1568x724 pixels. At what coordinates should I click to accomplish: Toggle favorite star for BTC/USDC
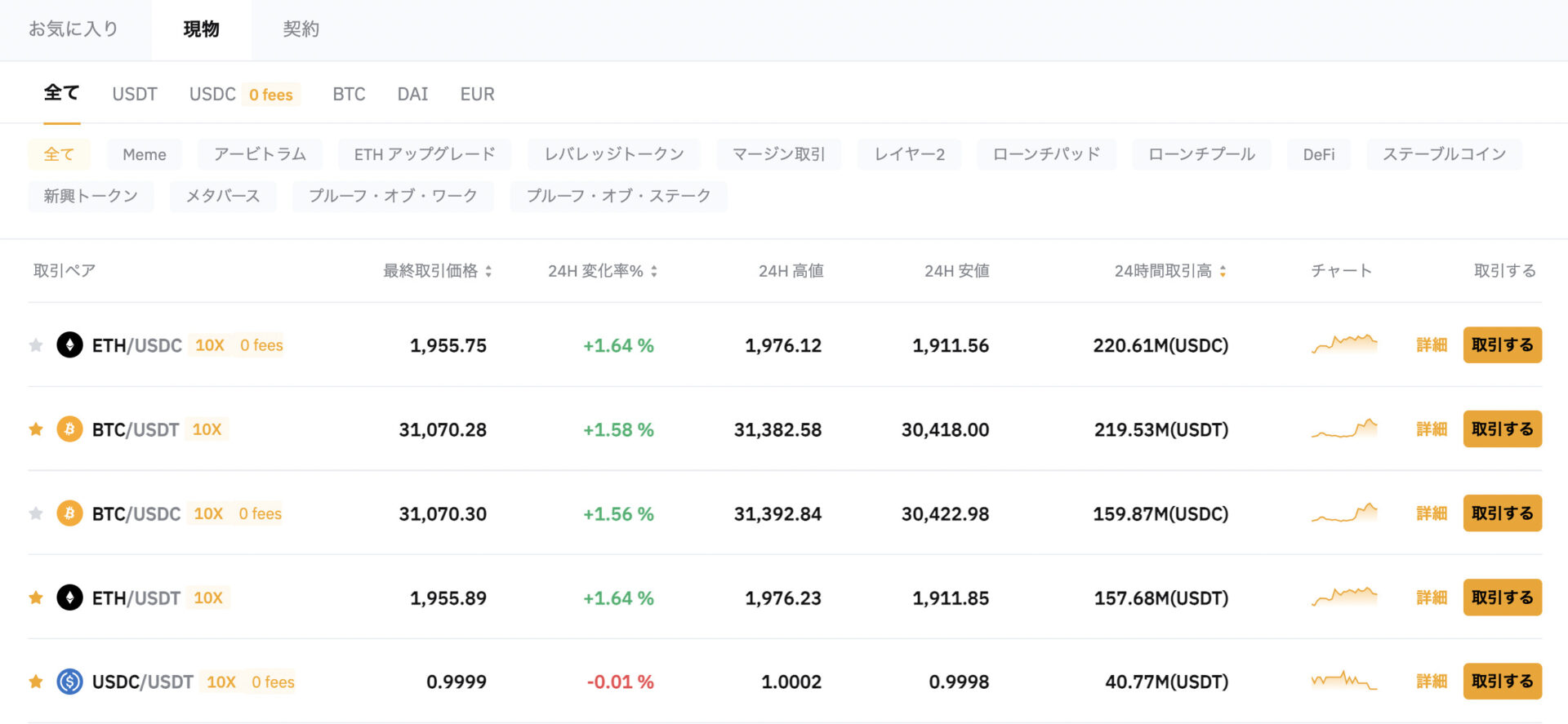(36, 513)
